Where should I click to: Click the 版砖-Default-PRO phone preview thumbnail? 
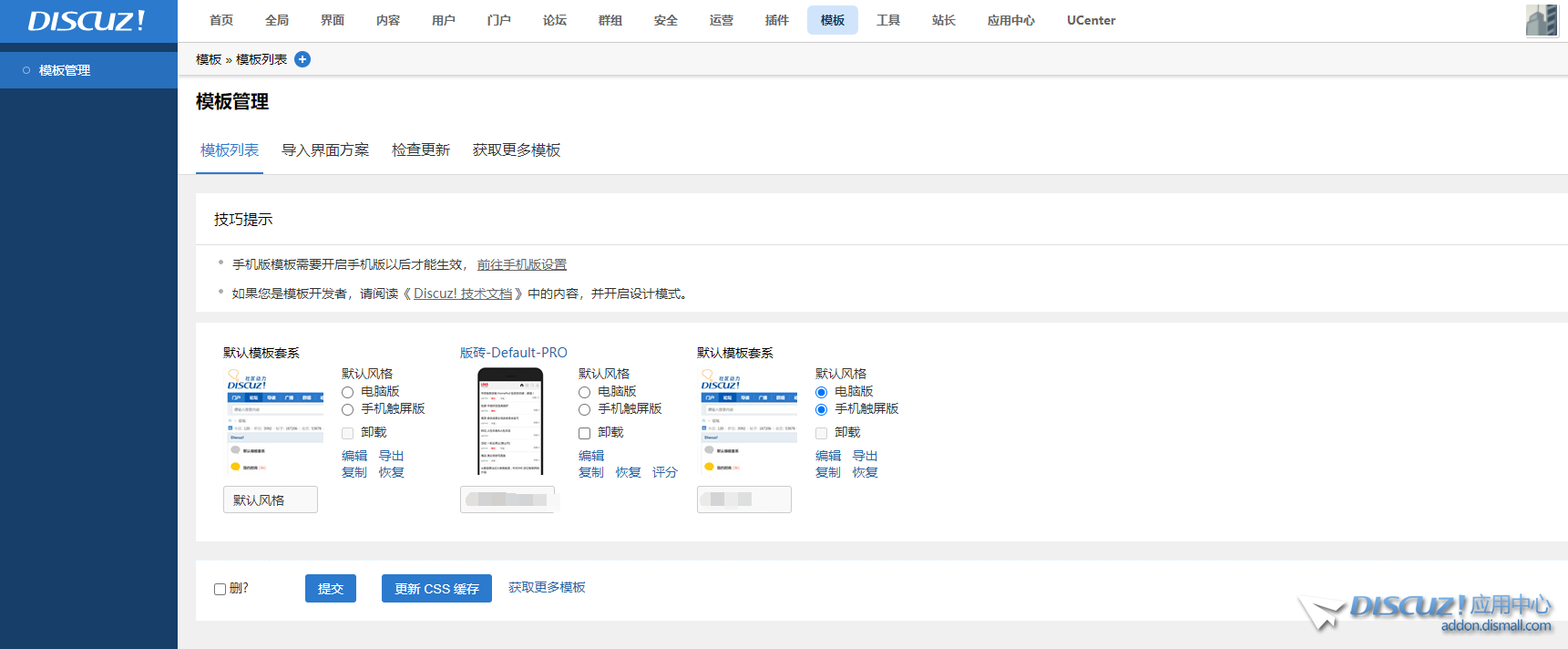coord(510,421)
